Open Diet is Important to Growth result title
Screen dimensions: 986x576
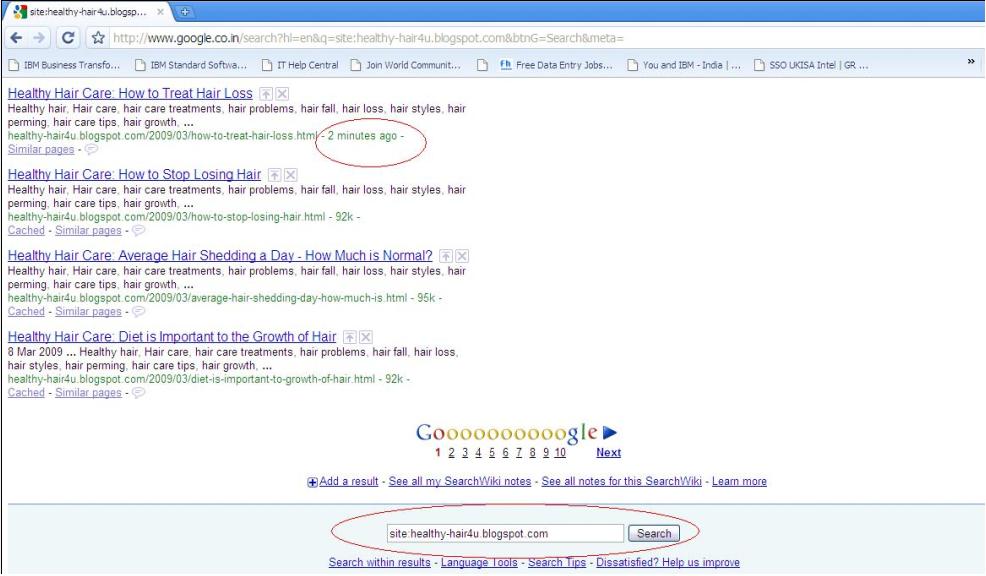click(172, 337)
